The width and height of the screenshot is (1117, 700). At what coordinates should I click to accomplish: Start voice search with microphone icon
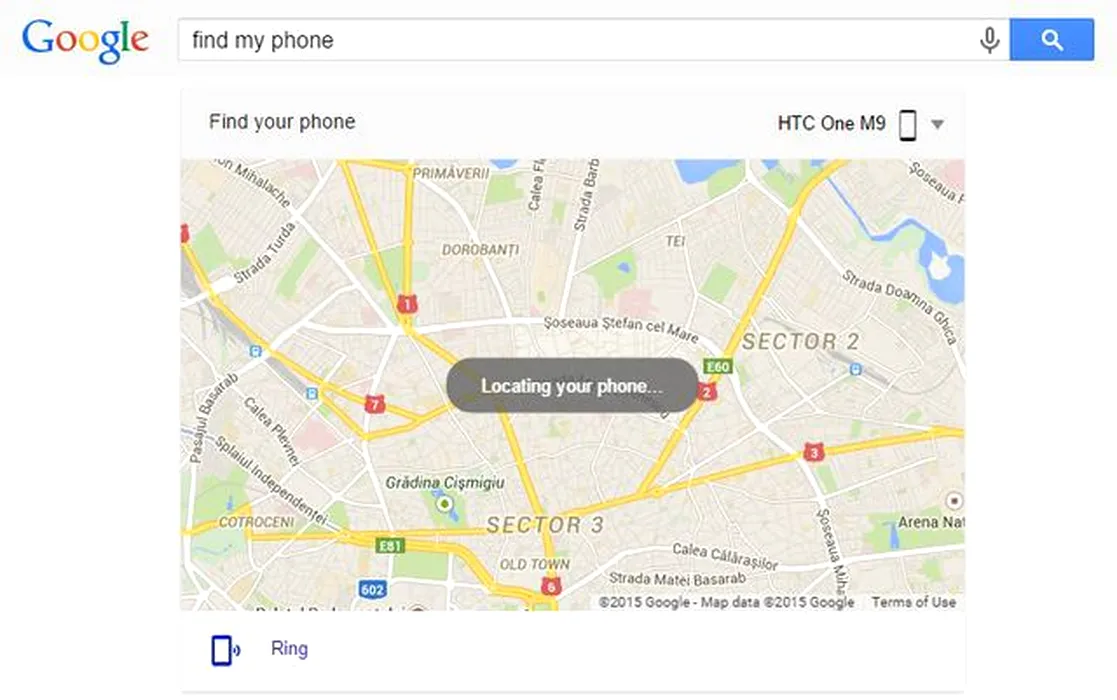(x=989, y=41)
